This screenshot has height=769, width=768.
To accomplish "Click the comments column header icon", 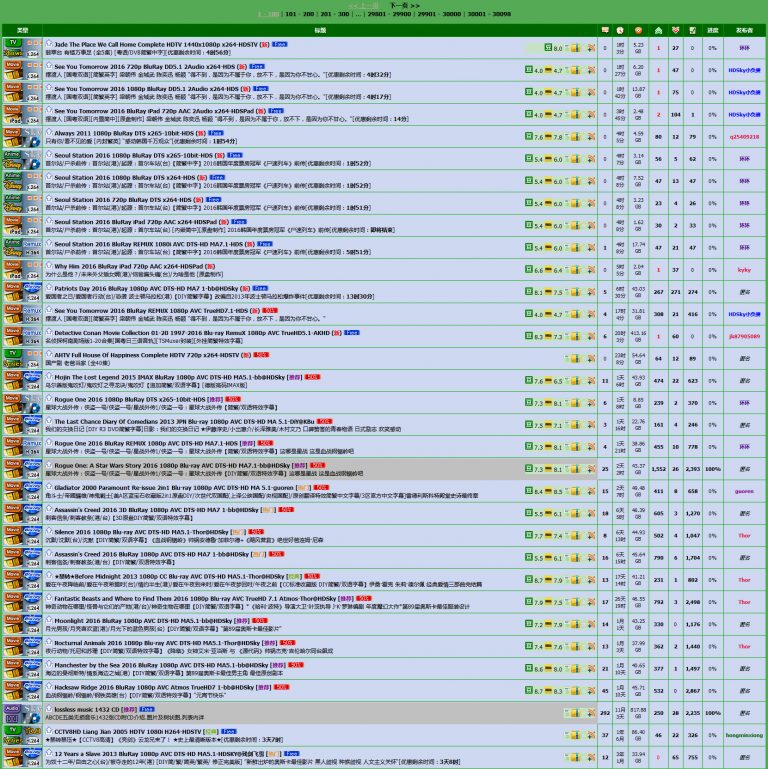I will tap(604, 30).
